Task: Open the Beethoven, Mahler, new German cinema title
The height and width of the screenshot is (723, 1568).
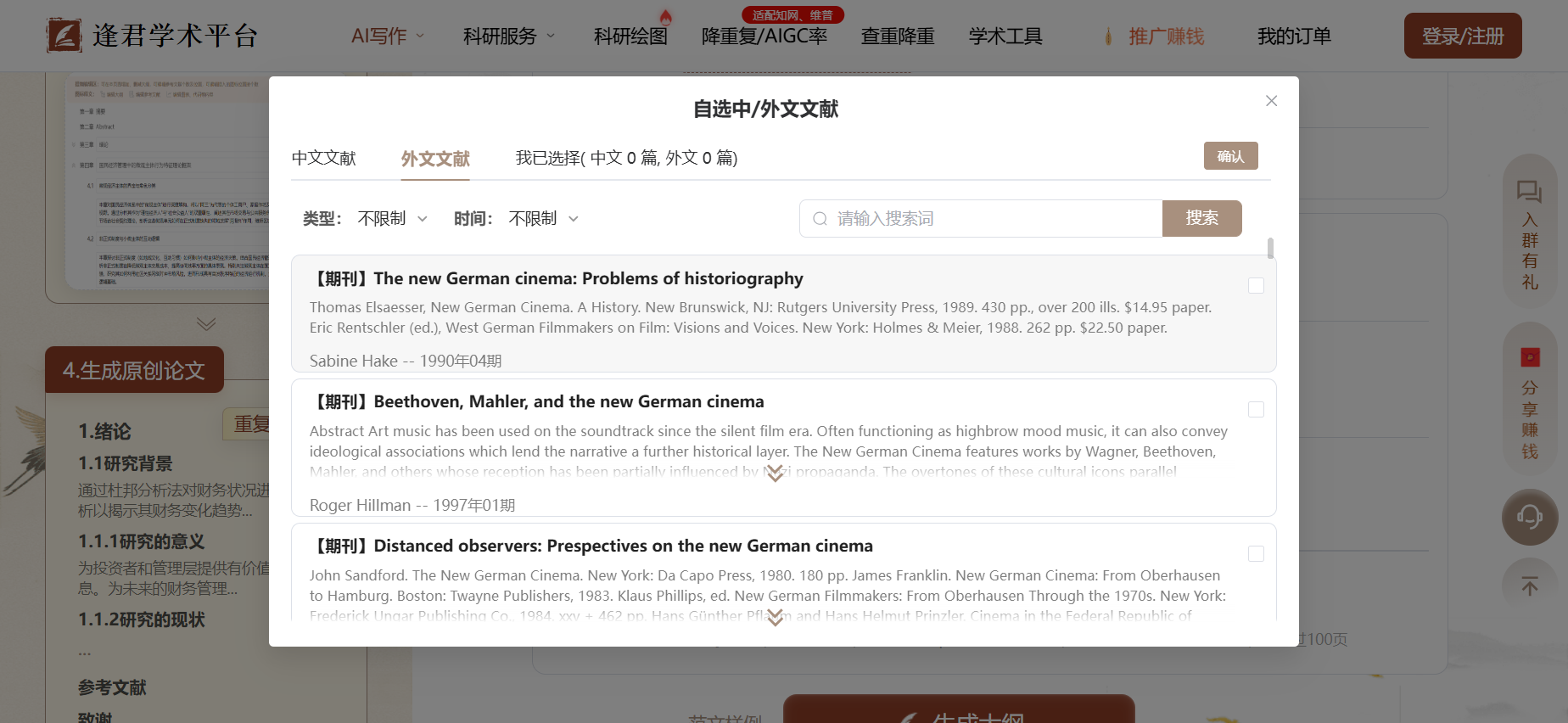Action: [x=537, y=401]
